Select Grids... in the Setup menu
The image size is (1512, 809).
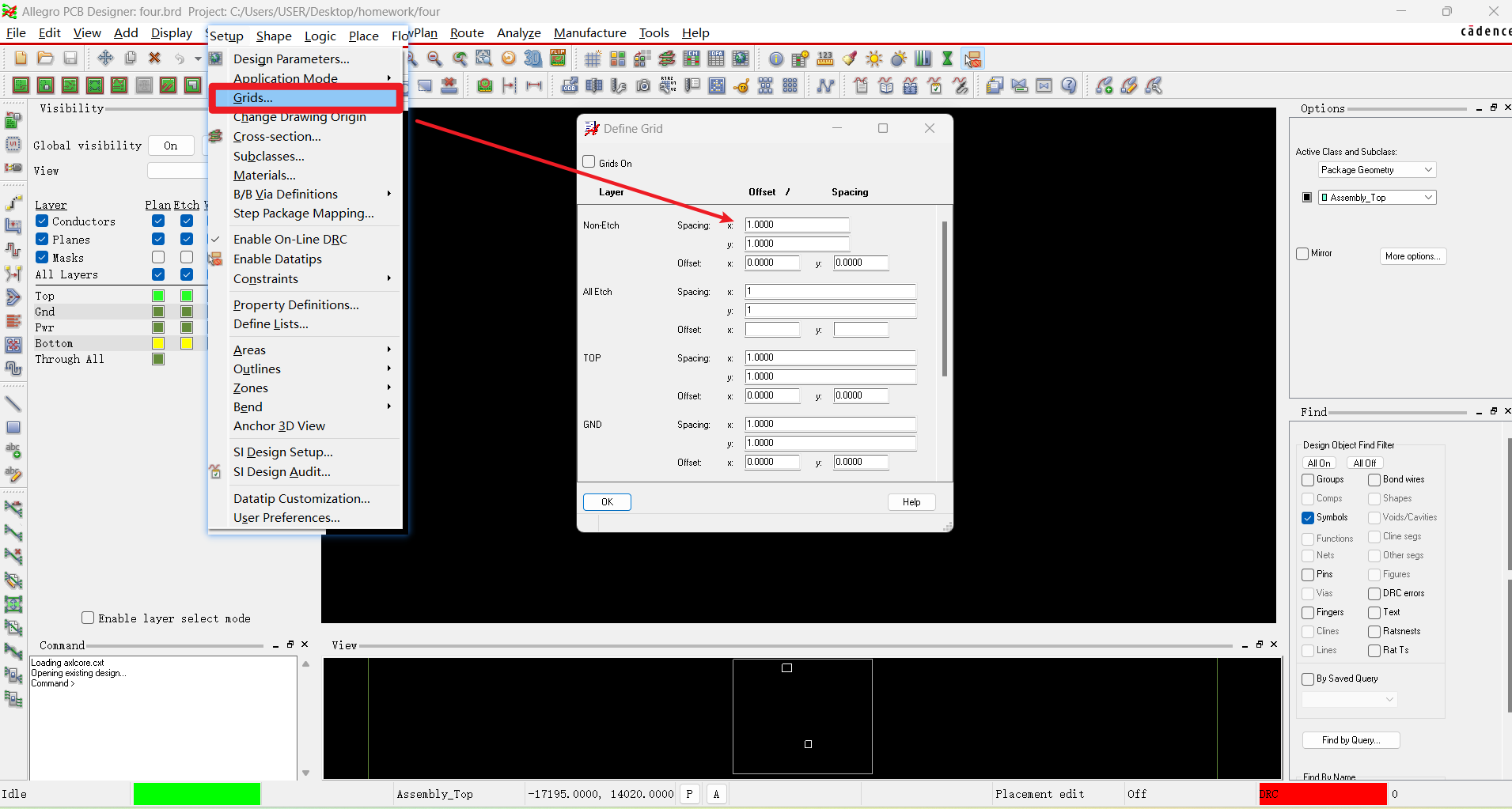(305, 98)
